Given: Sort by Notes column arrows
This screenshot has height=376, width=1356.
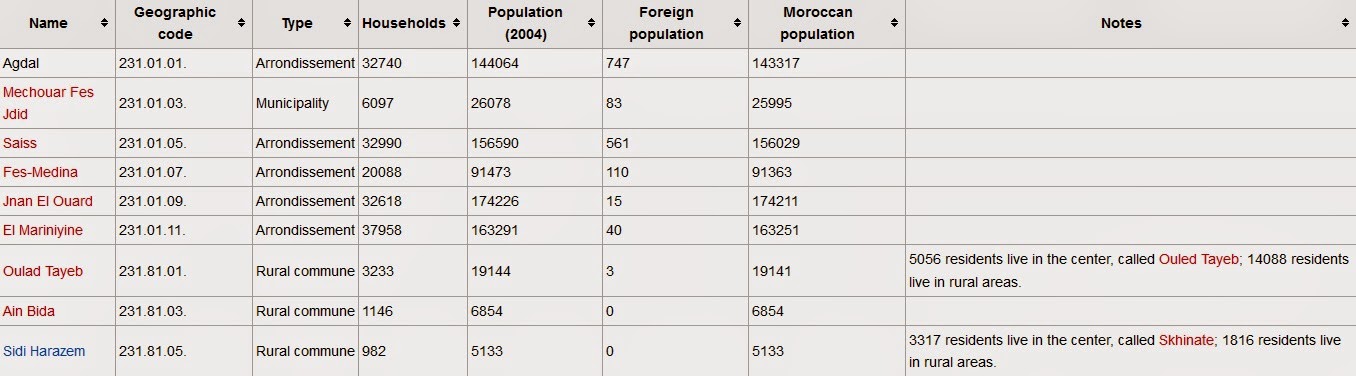Looking at the screenshot, I should [1345, 23].
